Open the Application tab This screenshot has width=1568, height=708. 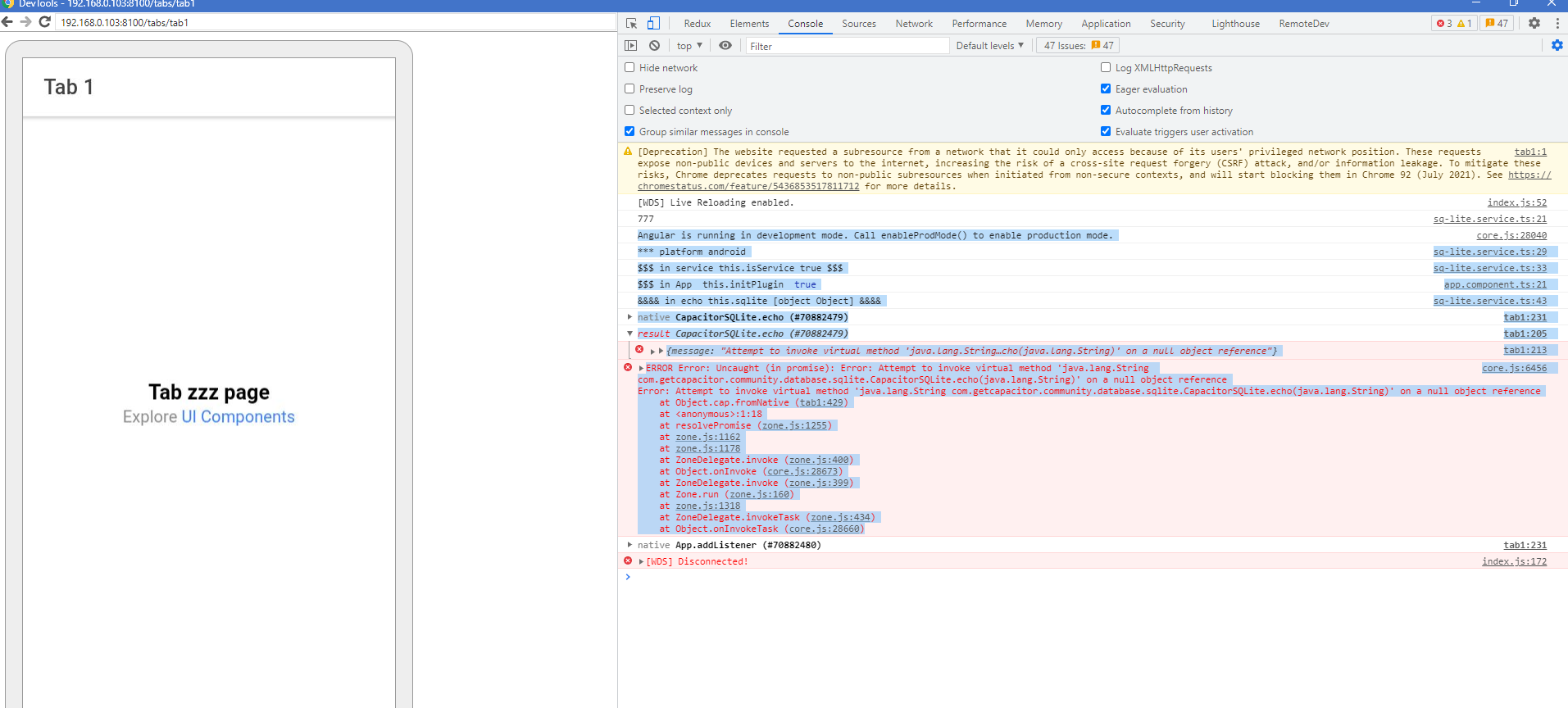coord(1106,24)
